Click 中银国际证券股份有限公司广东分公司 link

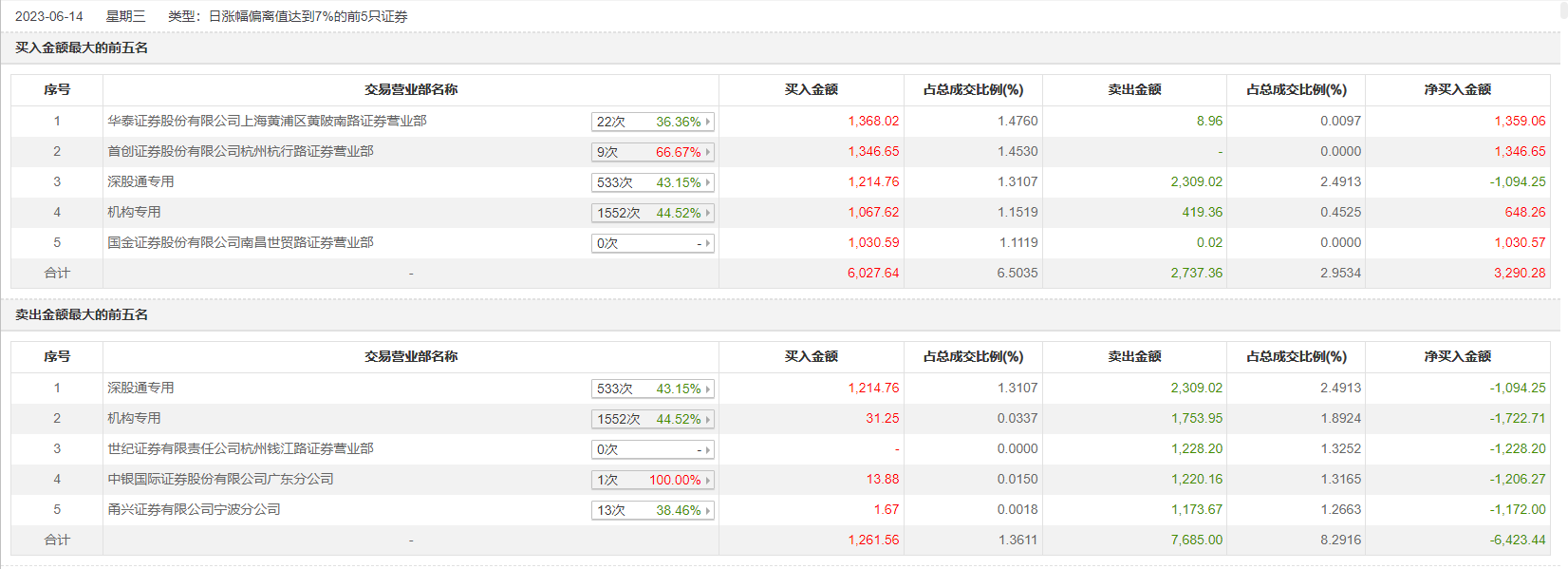coord(220,479)
